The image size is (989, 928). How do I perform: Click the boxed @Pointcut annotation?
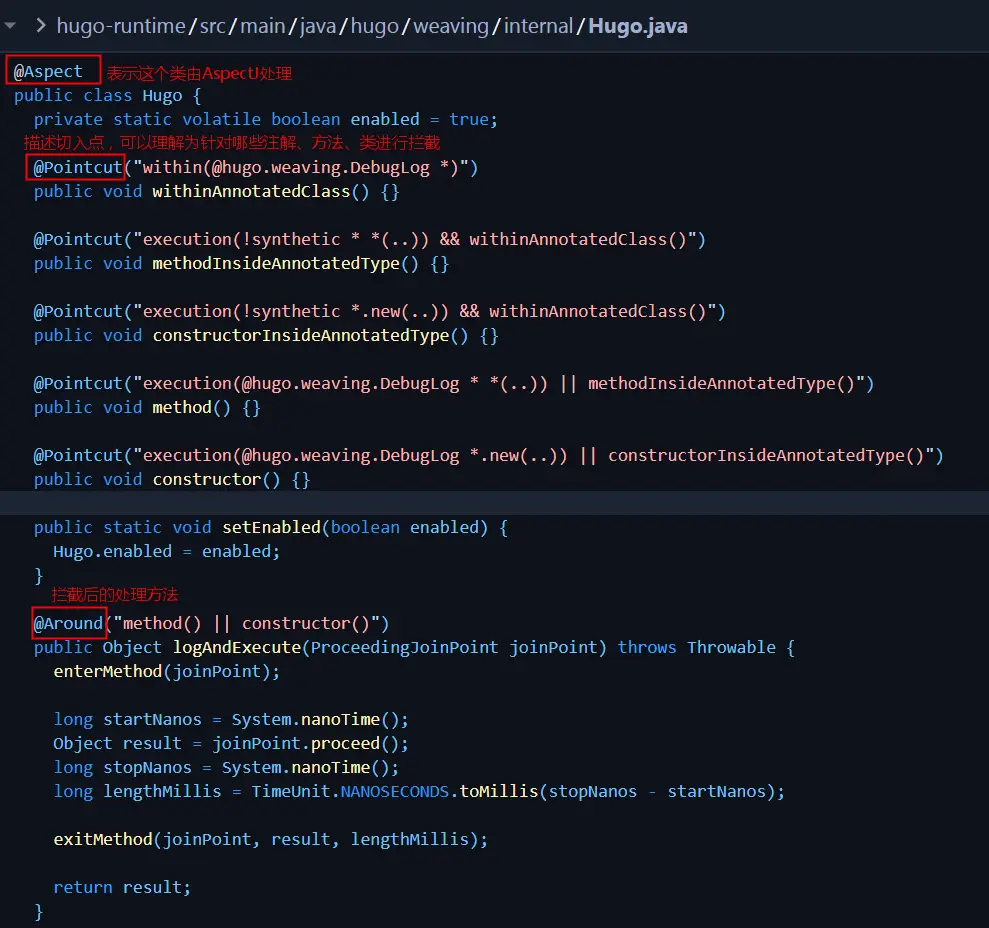pyautogui.click(x=77, y=167)
